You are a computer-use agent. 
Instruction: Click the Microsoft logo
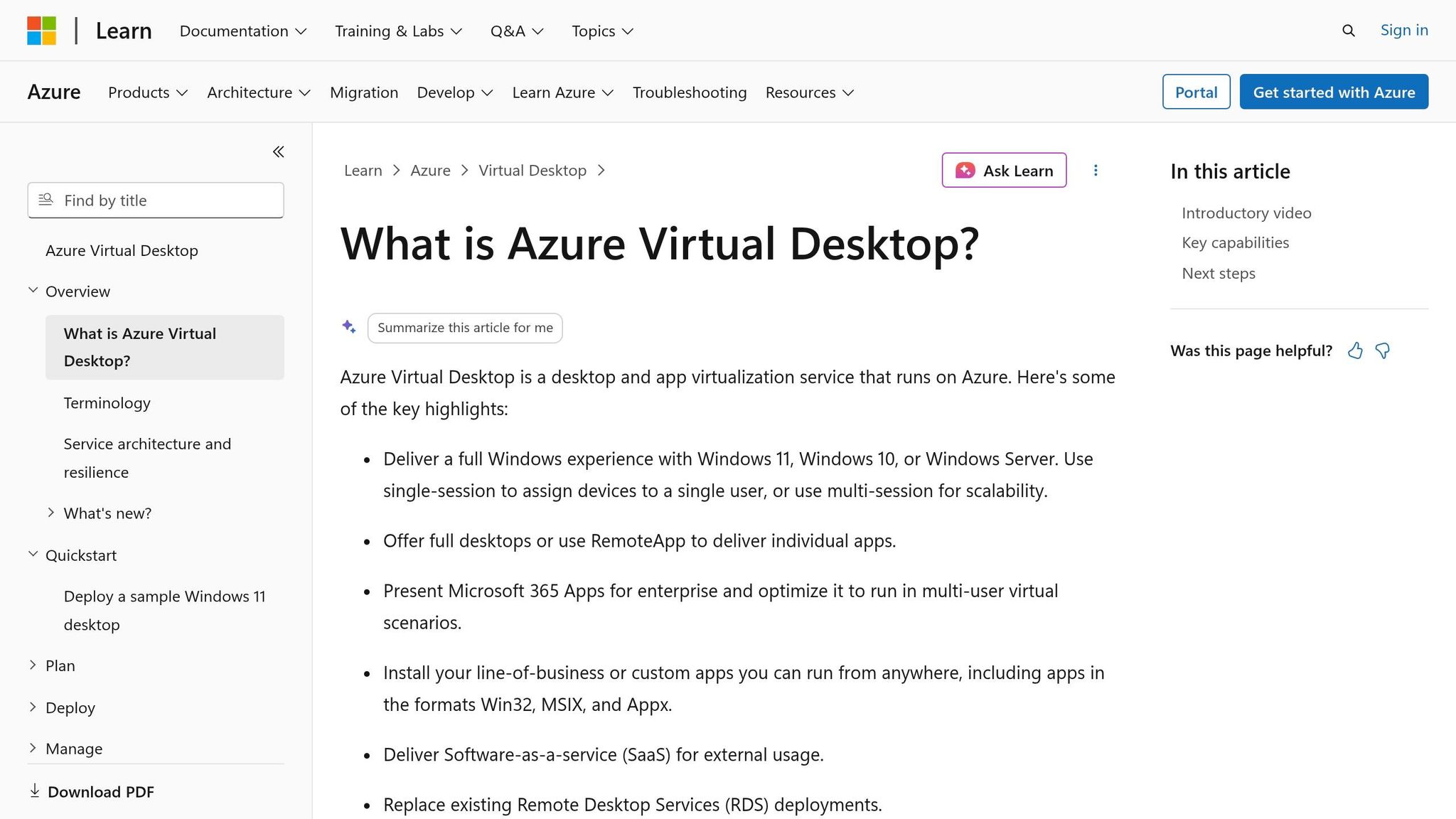pyautogui.click(x=42, y=31)
